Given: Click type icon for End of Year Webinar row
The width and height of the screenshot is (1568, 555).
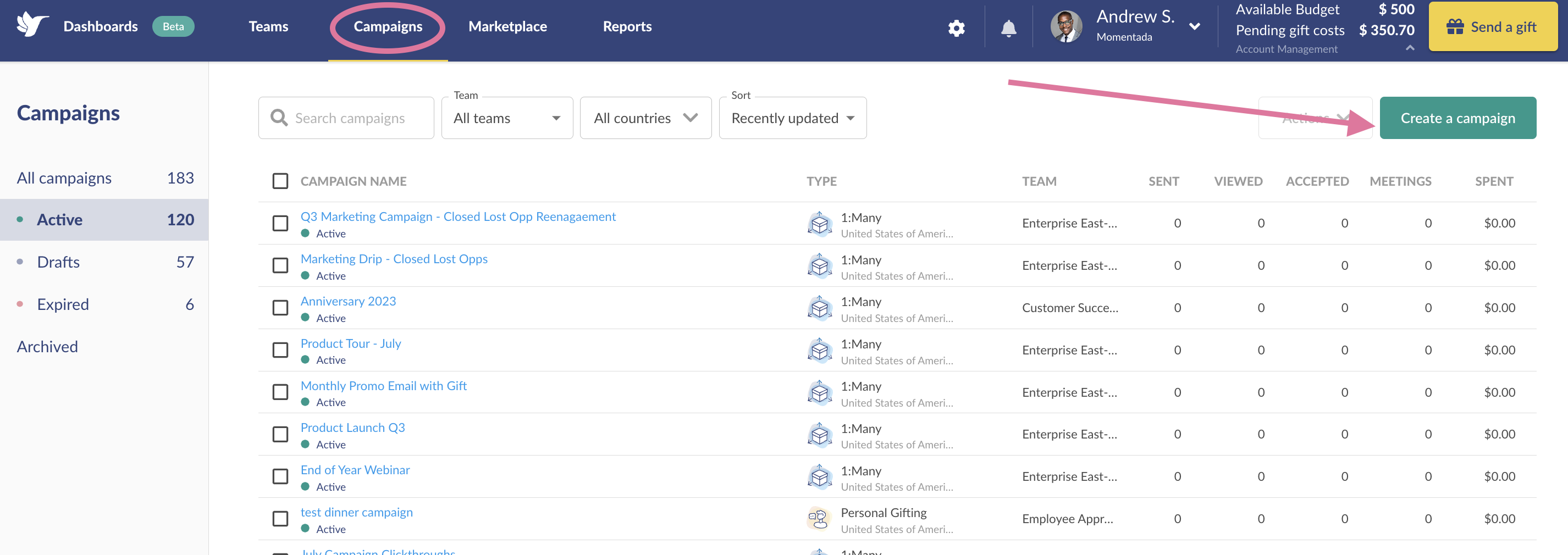Looking at the screenshot, I should click(x=819, y=478).
